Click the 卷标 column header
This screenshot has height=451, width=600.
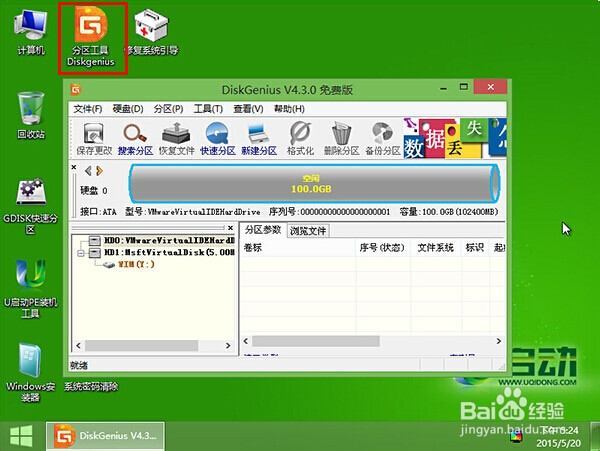[298, 248]
